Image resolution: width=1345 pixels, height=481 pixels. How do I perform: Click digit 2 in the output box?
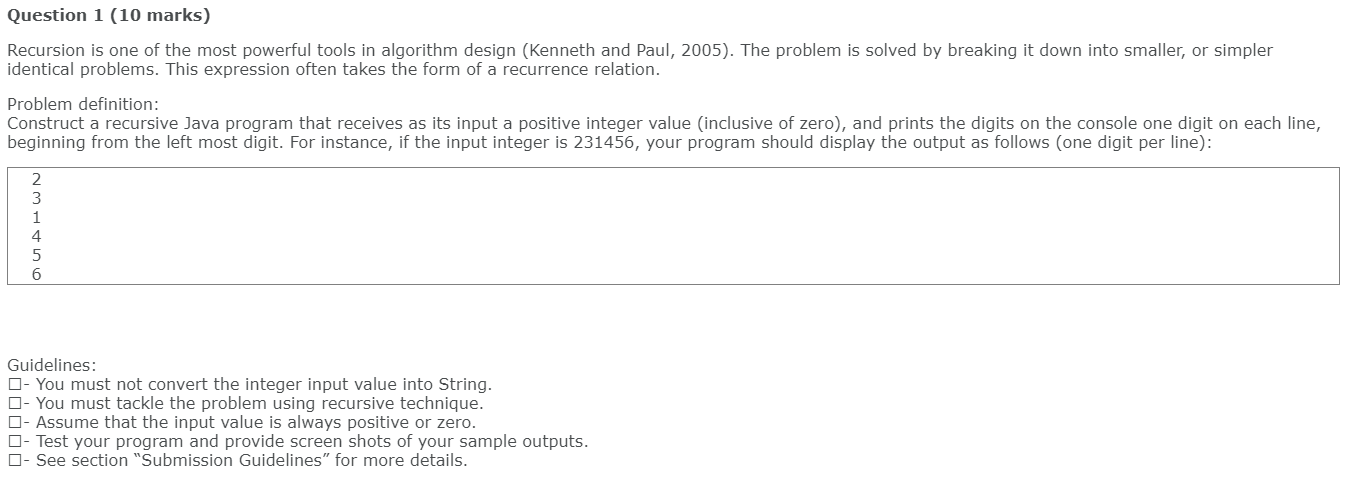(37, 180)
